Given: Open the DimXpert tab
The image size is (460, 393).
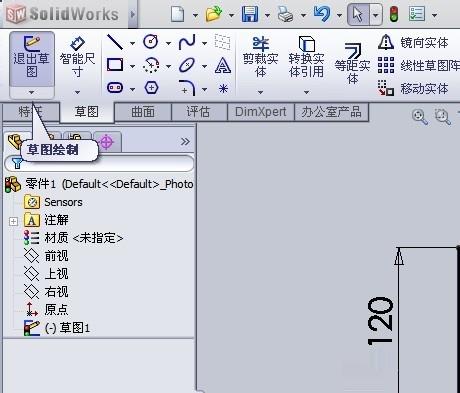Looking at the screenshot, I should coord(261,112).
